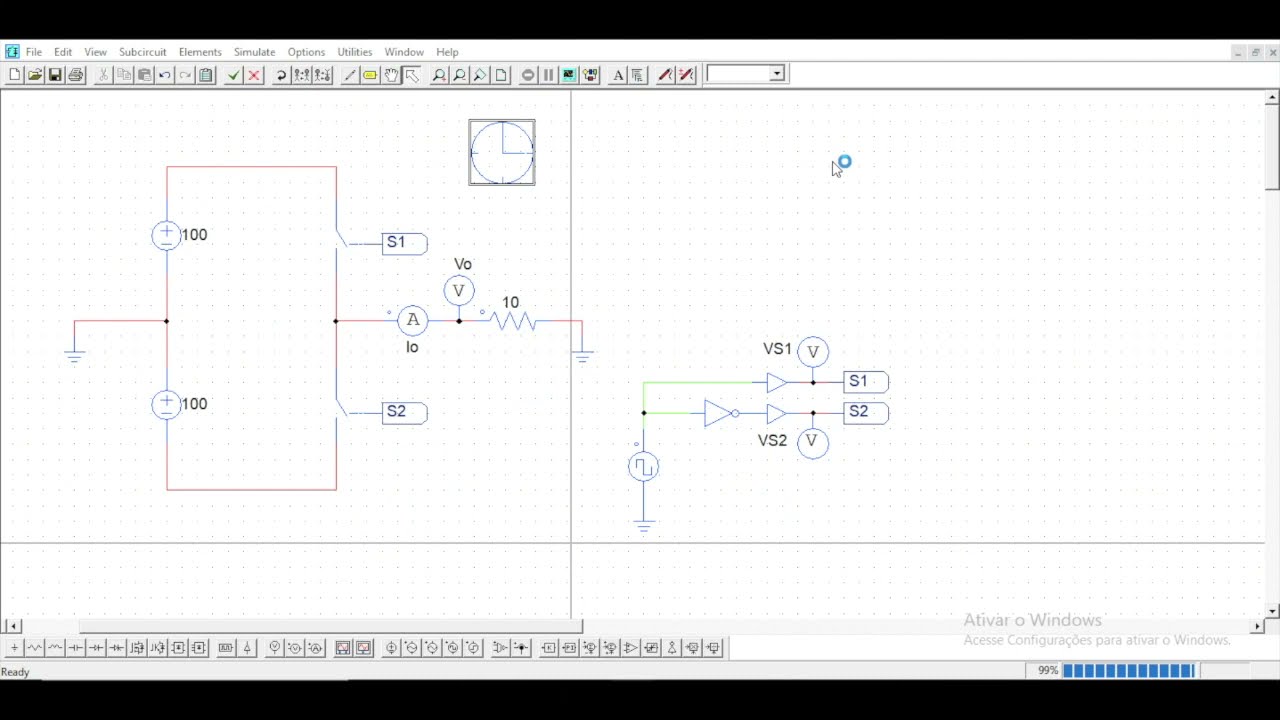The image size is (1280, 720).
Task: Select the NOT gate in control circuit
Action: tap(721, 413)
